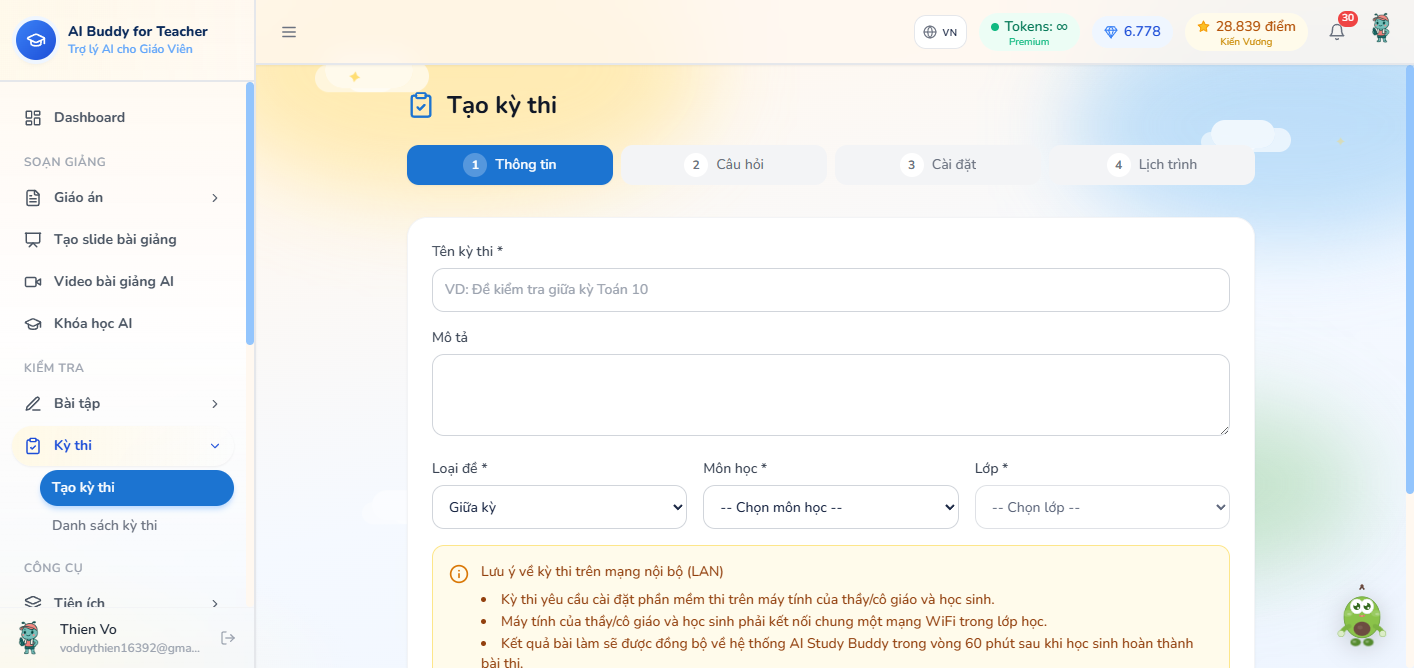
Task: Click the voduythien16392 email text
Action: 130,648
